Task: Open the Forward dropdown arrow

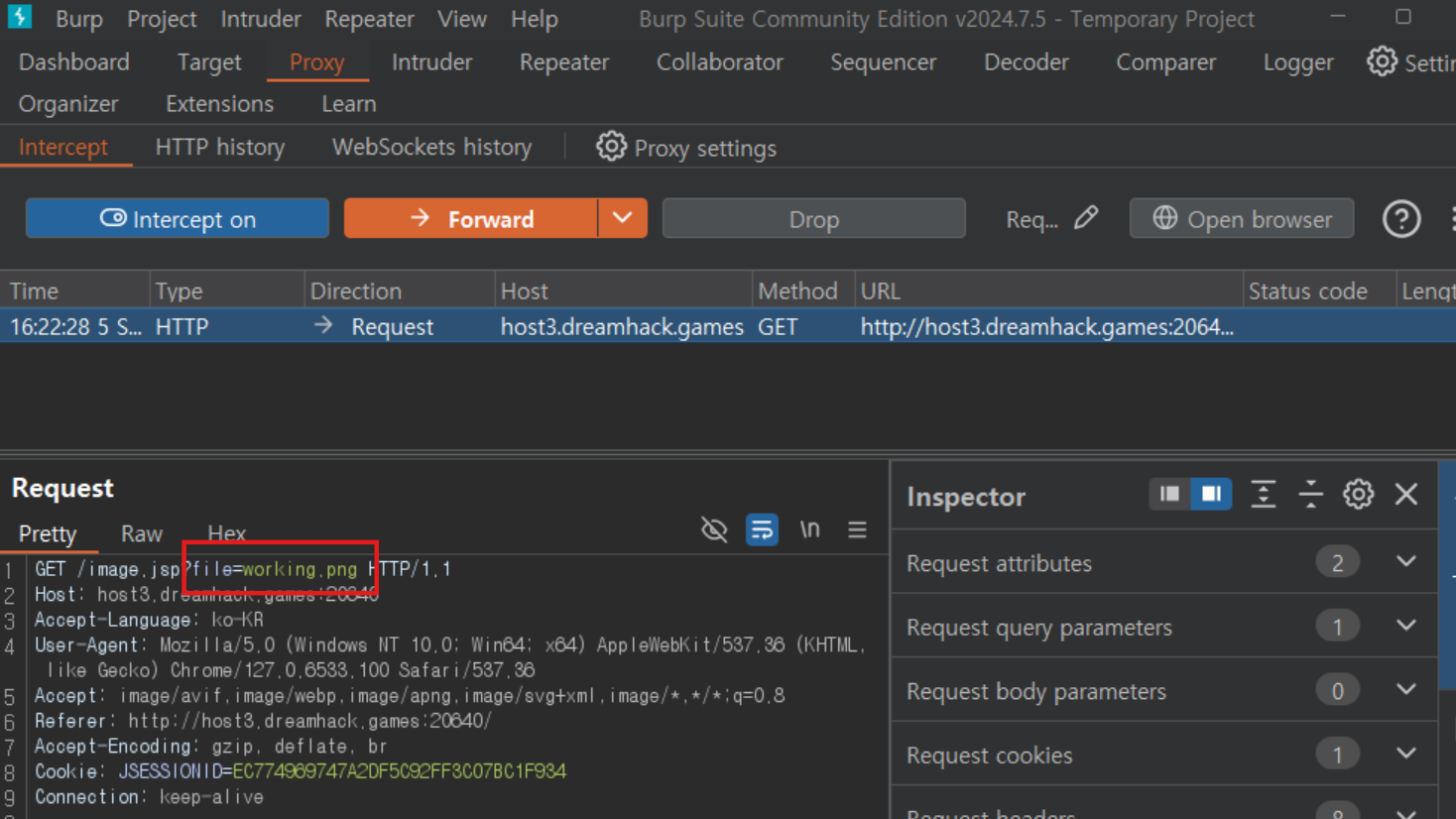Action: click(623, 218)
